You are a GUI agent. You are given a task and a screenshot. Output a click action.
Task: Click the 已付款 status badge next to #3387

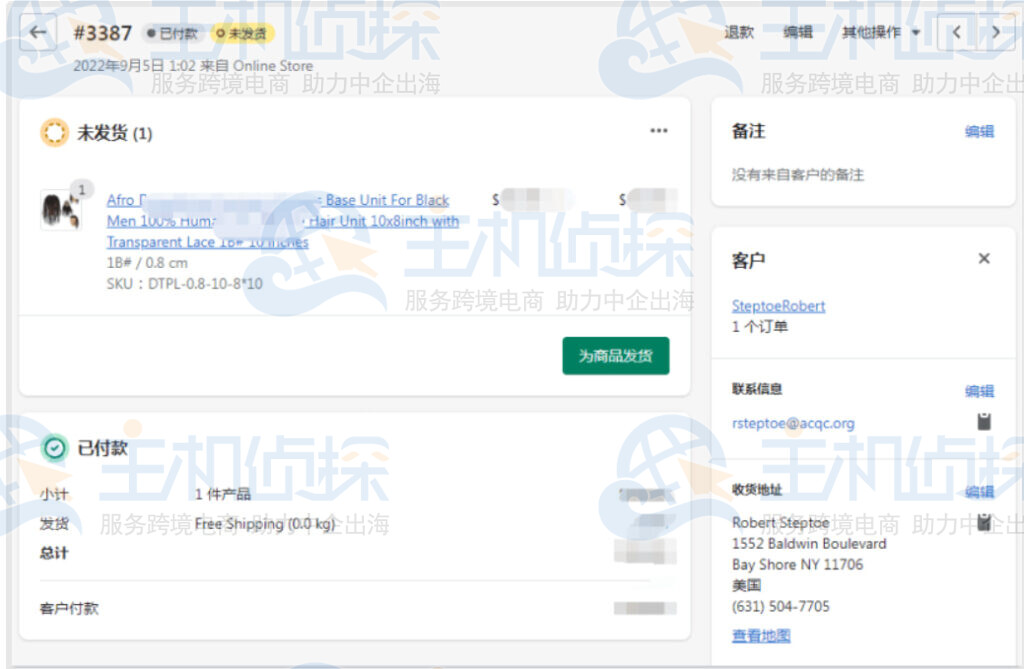point(170,33)
